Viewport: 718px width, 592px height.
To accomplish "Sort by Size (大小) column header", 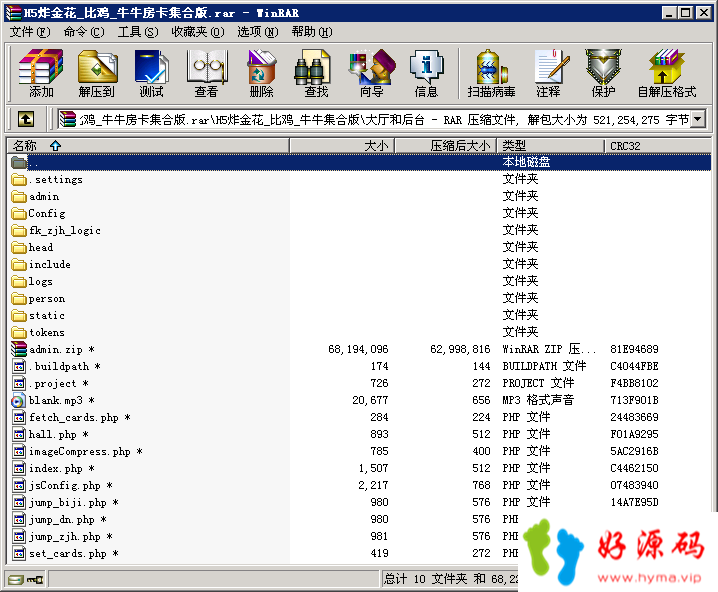I will point(343,146).
